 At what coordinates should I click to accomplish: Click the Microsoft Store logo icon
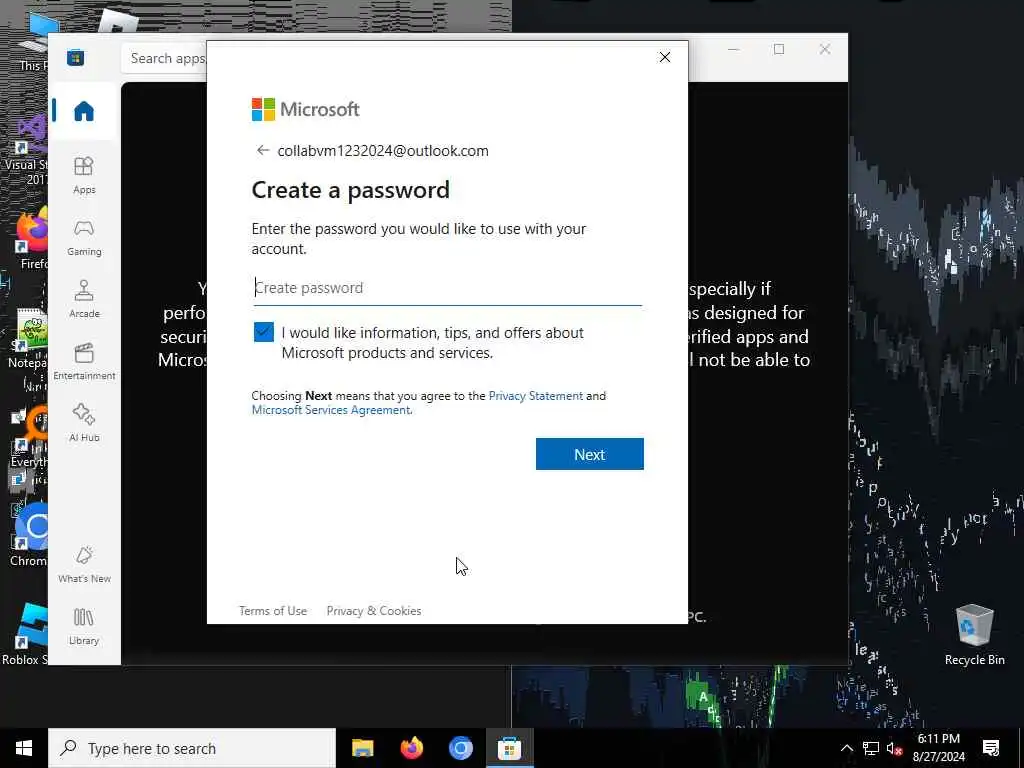pyautogui.click(x=75, y=57)
